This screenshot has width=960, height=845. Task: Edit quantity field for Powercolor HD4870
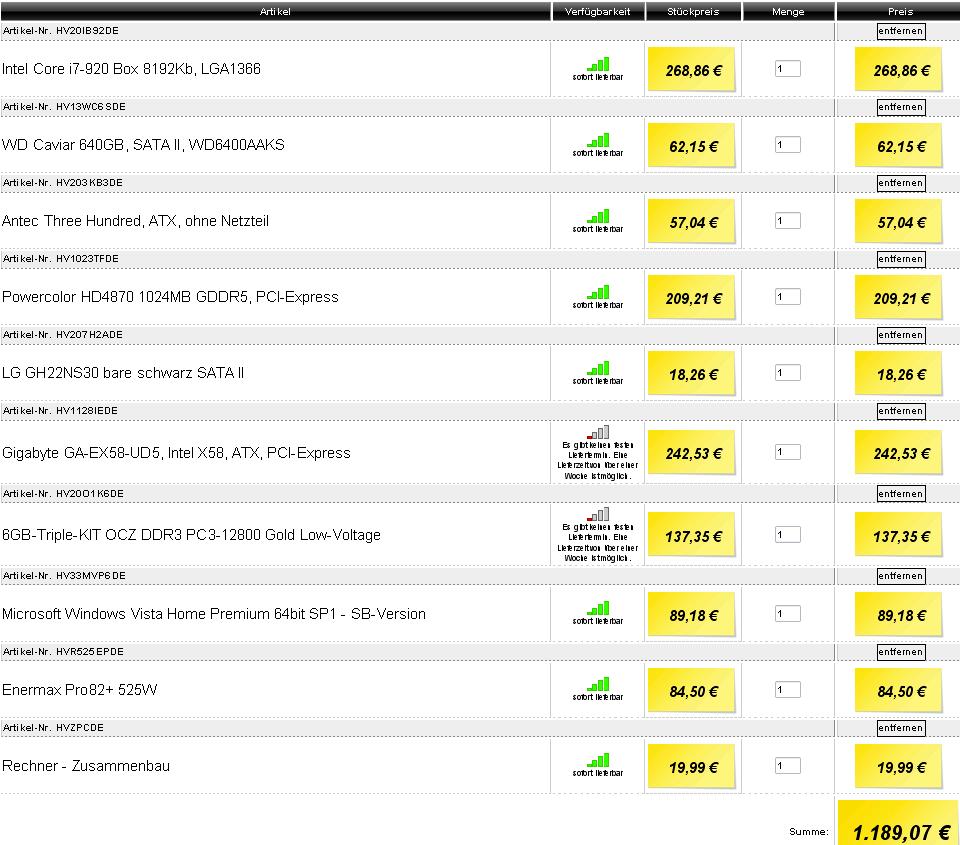tap(787, 296)
